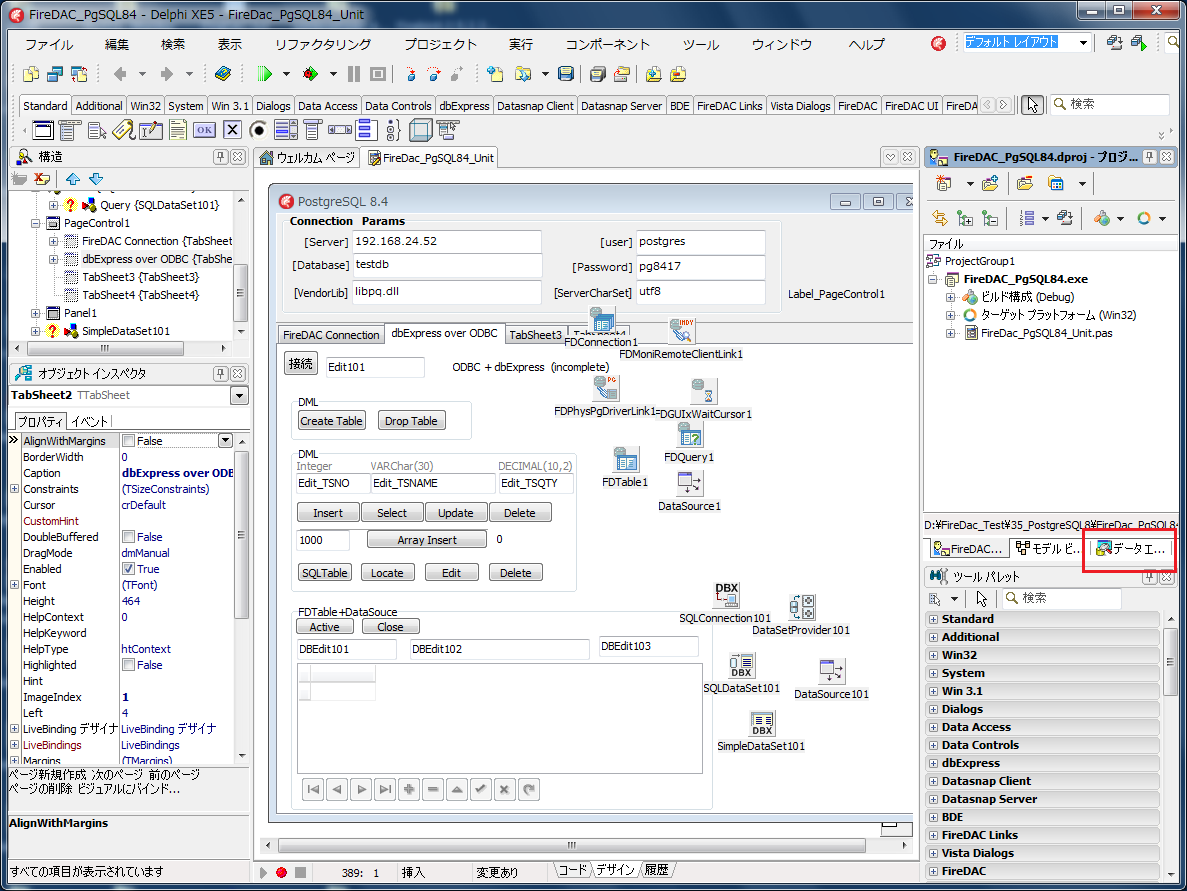The image size is (1187, 891).
Task: Click the form designer horizontal scrollbar
Action: tap(572, 845)
